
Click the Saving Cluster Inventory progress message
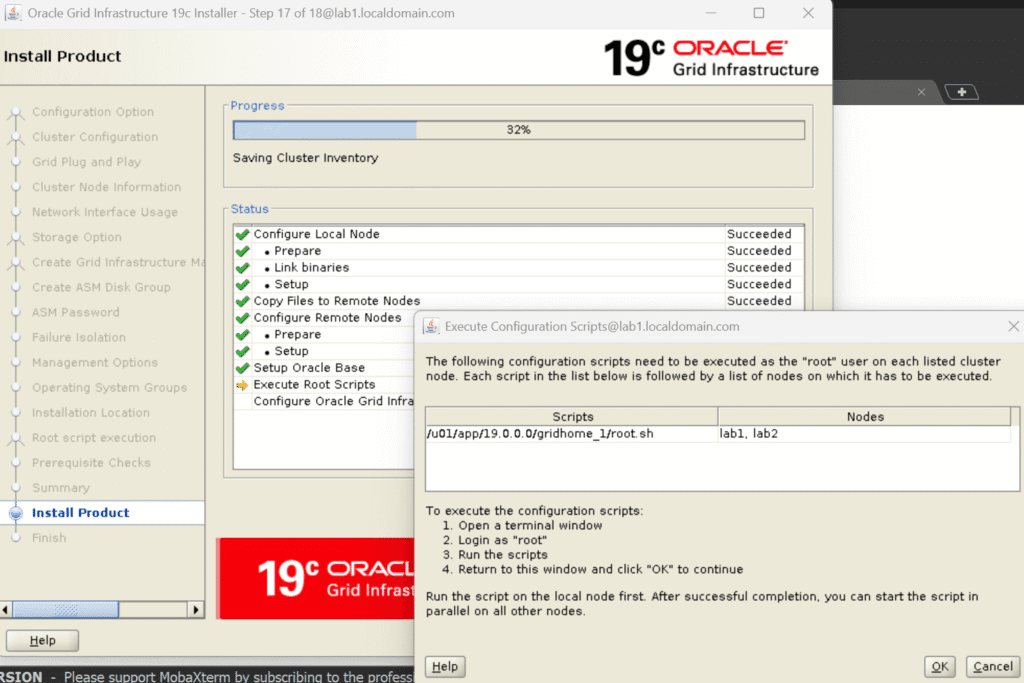pos(305,158)
